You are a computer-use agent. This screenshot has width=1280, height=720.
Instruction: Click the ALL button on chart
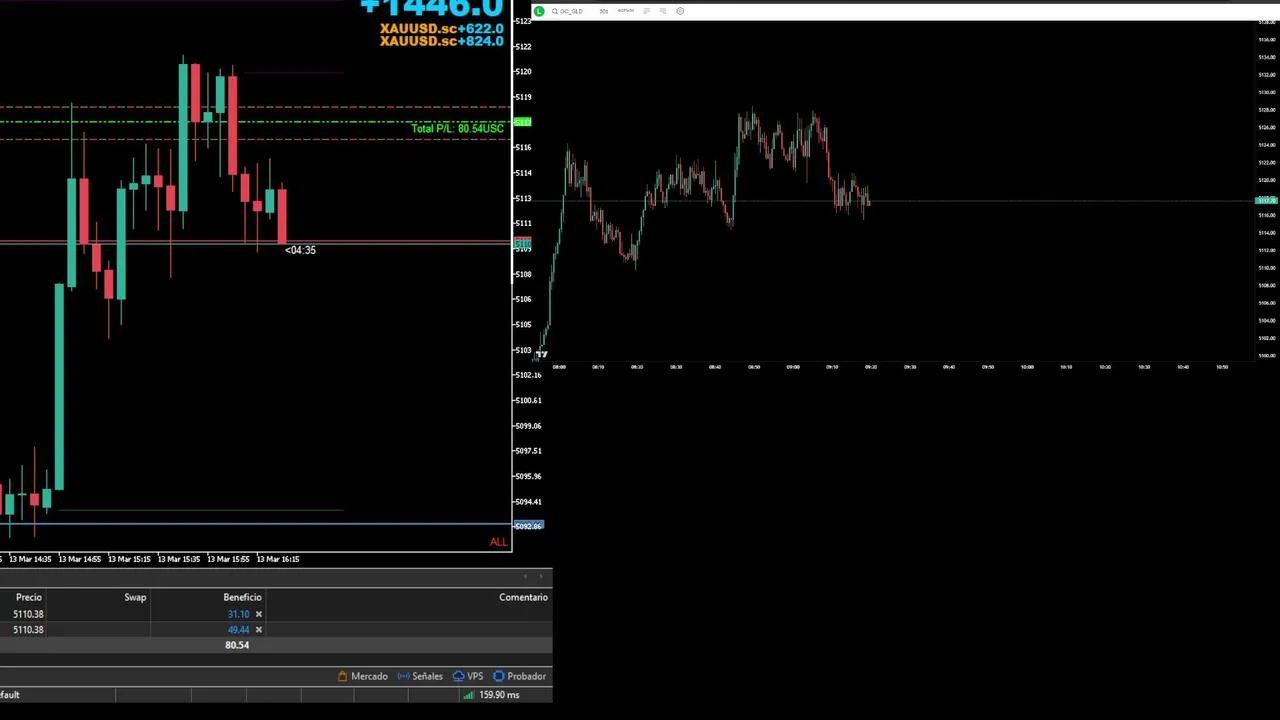498,542
